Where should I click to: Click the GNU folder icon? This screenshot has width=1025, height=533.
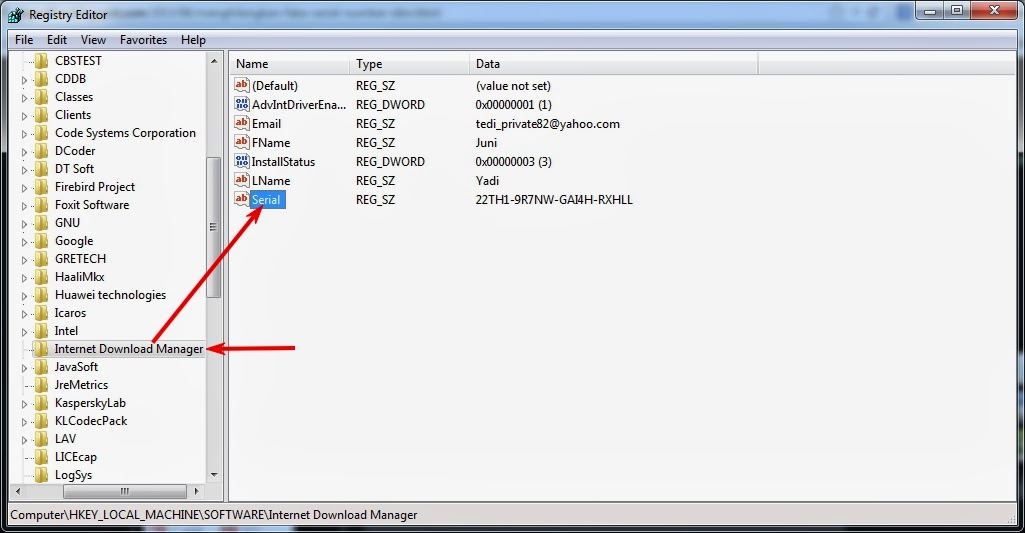[41, 223]
